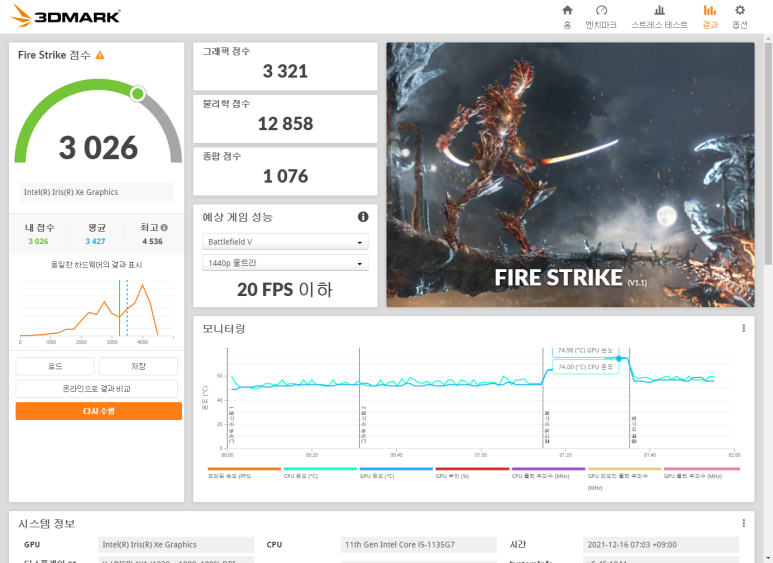Click the warning triangle beside Fire Strike score
This screenshot has height=563, width=773.
[100, 55]
